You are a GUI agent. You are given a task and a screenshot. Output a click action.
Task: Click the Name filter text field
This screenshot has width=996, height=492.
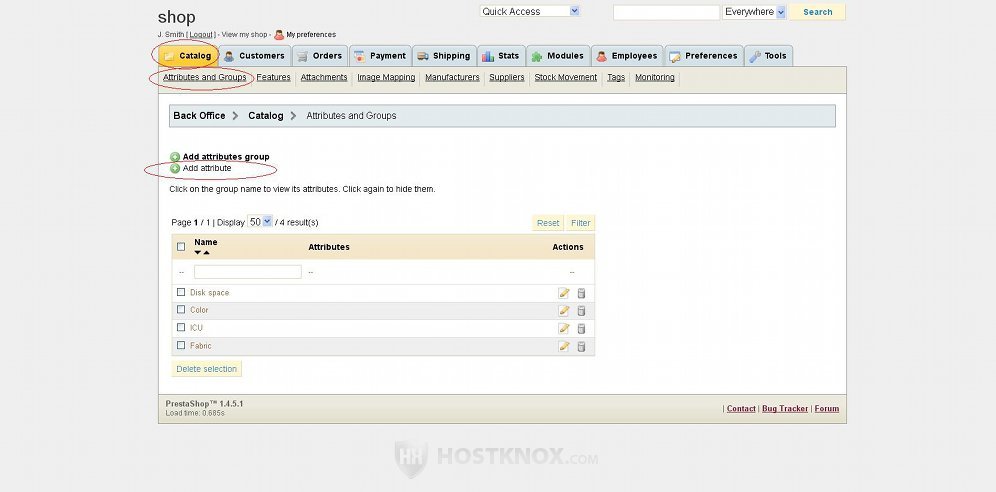pos(247,272)
